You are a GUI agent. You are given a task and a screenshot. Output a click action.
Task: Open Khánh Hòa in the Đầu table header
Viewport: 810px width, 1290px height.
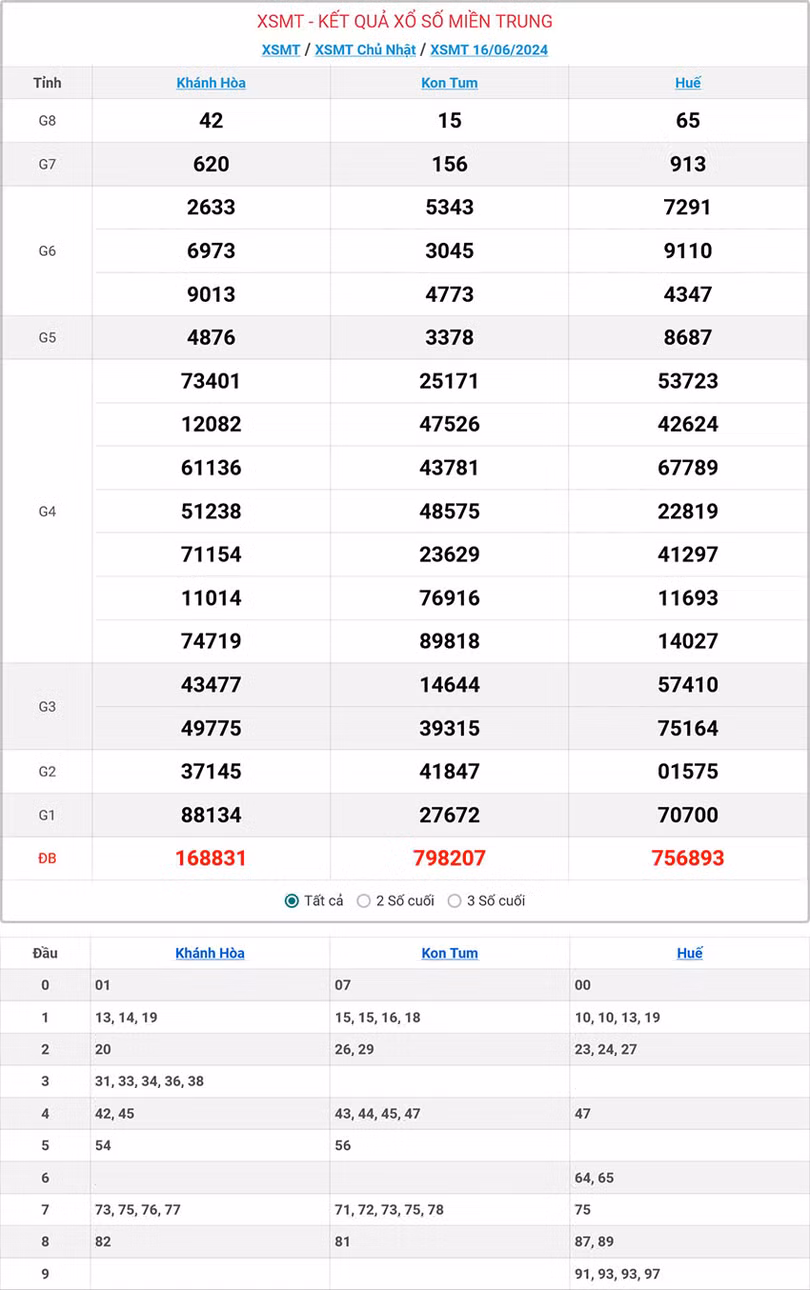click(210, 952)
